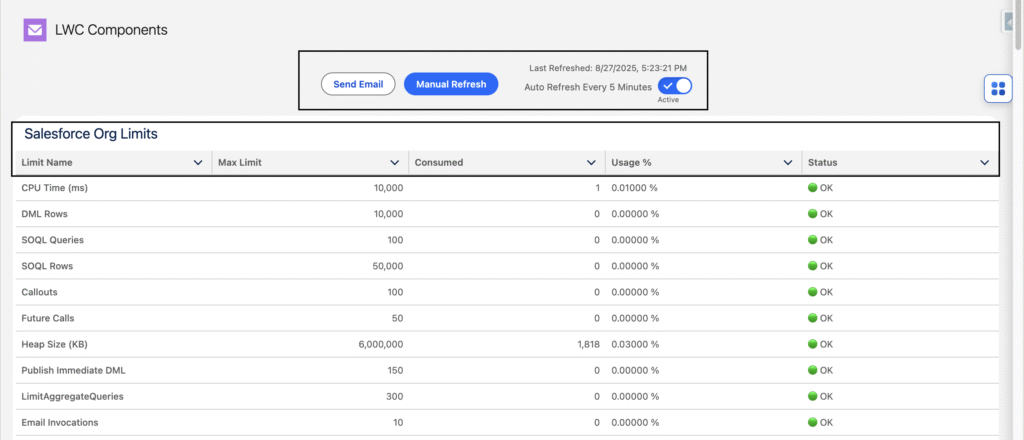Expand the Usage % column menu chevron

[788, 163]
